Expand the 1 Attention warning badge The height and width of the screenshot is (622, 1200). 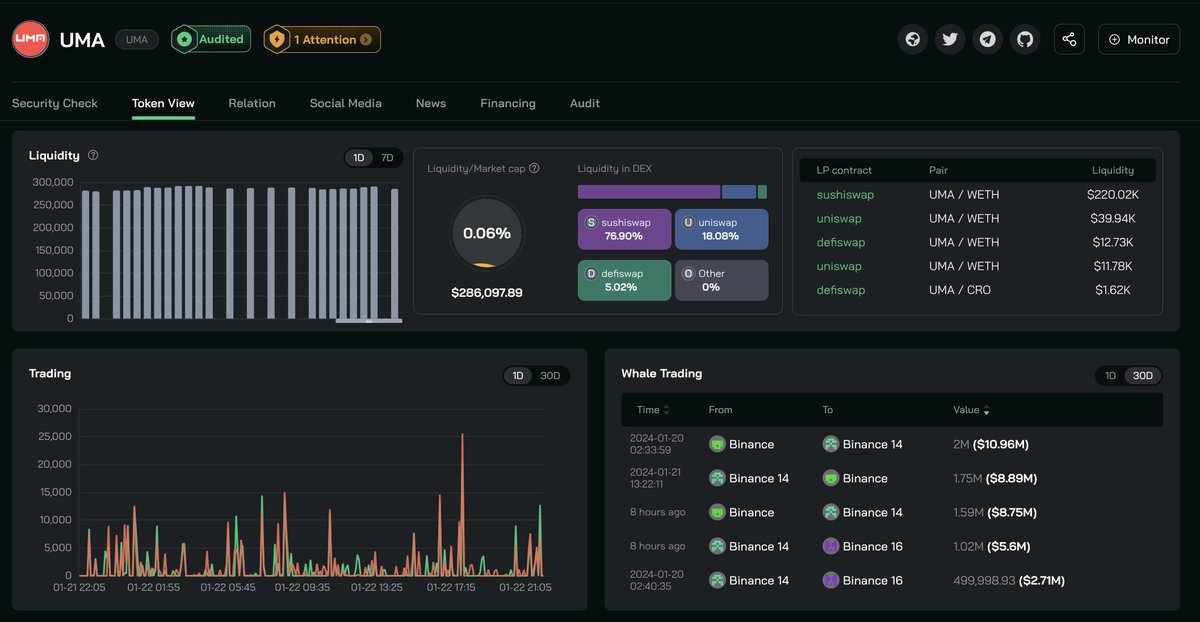point(322,39)
